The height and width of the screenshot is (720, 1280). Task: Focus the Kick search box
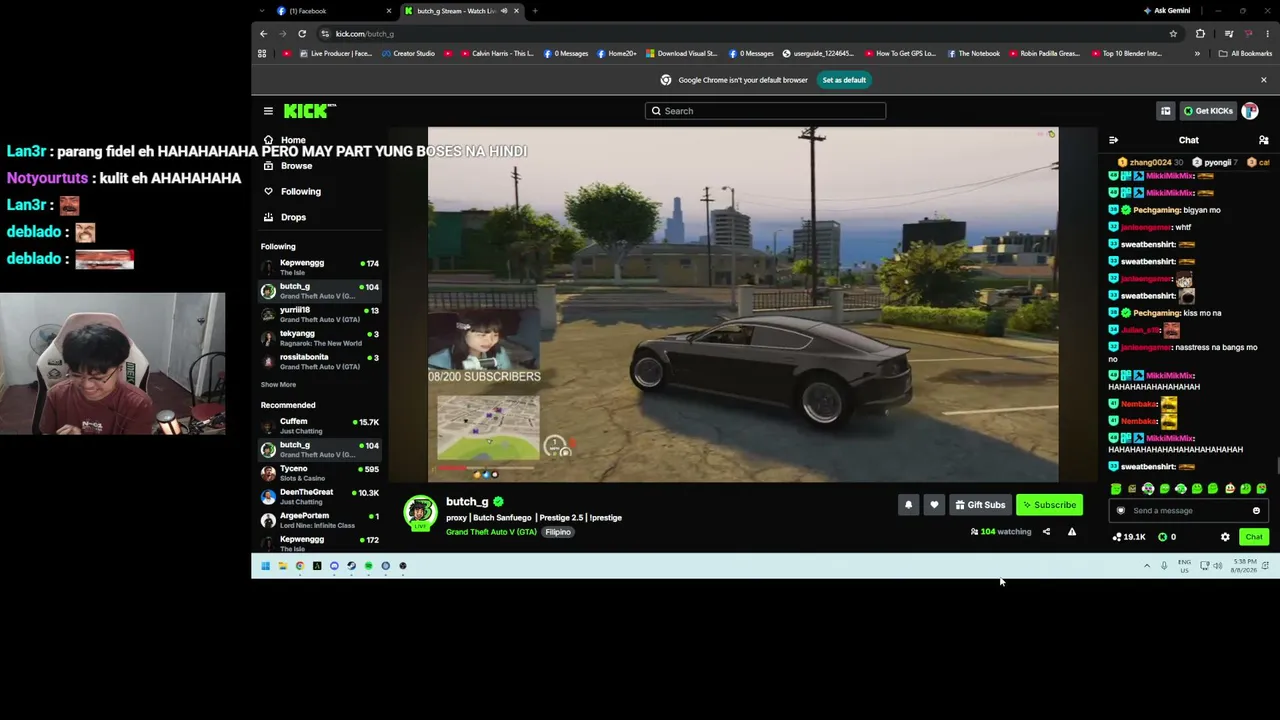click(x=765, y=111)
